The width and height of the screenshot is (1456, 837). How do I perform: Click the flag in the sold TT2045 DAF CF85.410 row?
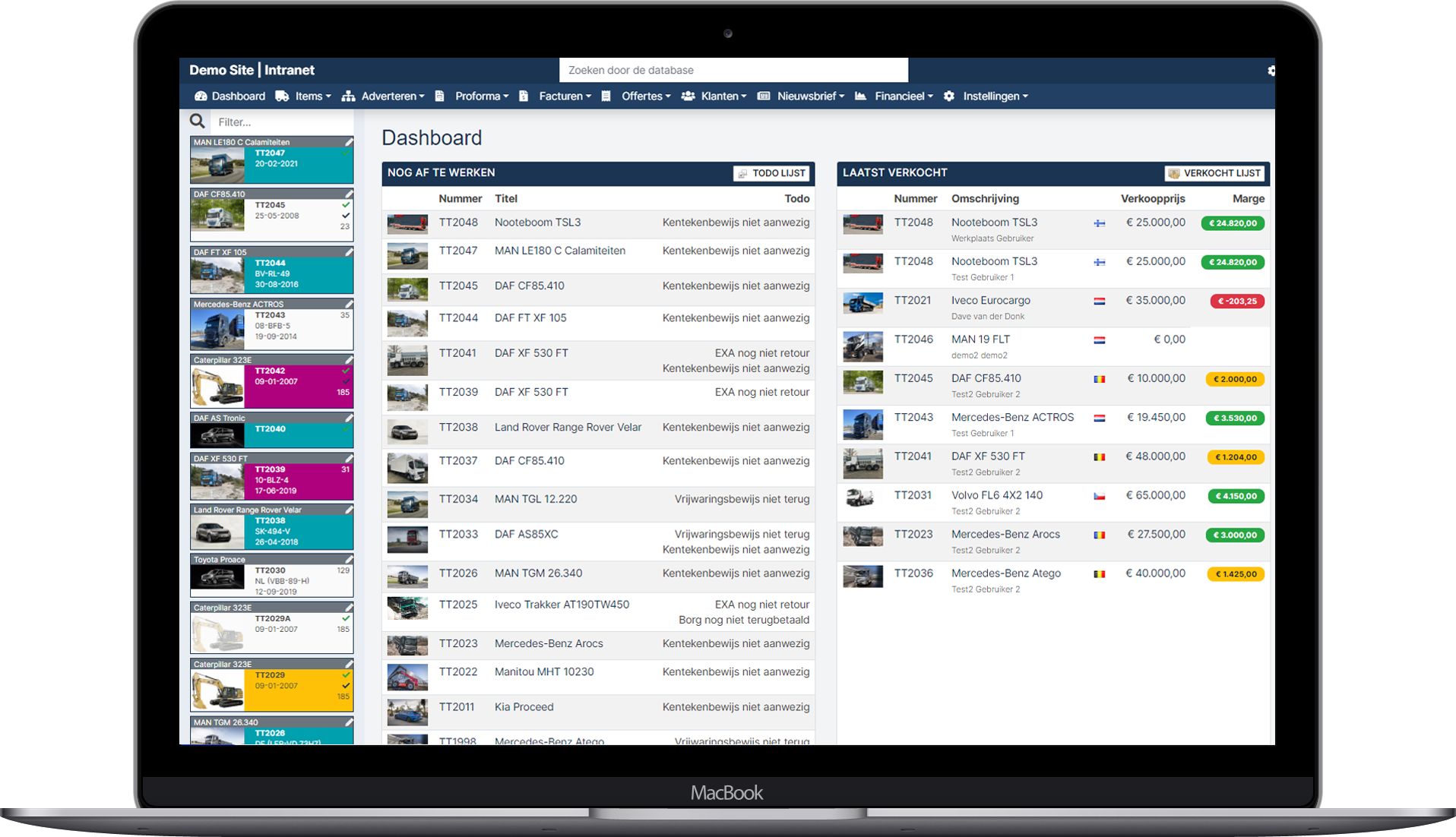[1100, 379]
